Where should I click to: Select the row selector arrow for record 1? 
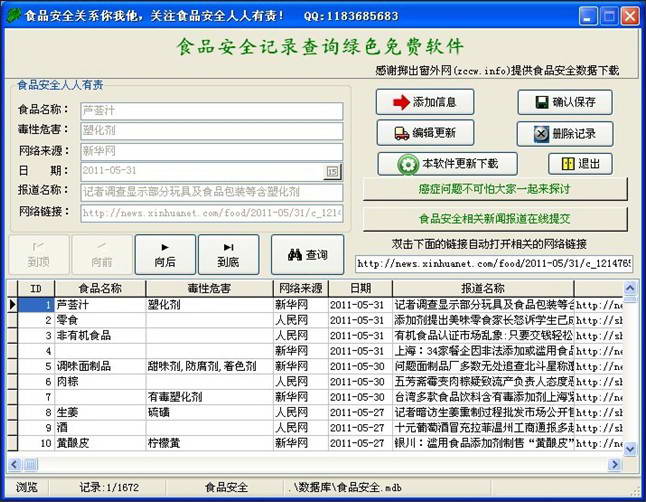click(12, 305)
